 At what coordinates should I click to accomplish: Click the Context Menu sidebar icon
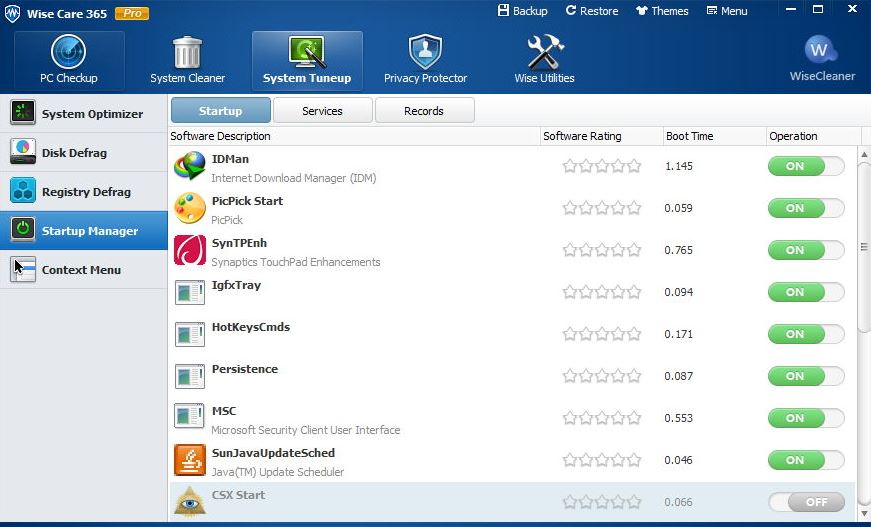tap(23, 269)
